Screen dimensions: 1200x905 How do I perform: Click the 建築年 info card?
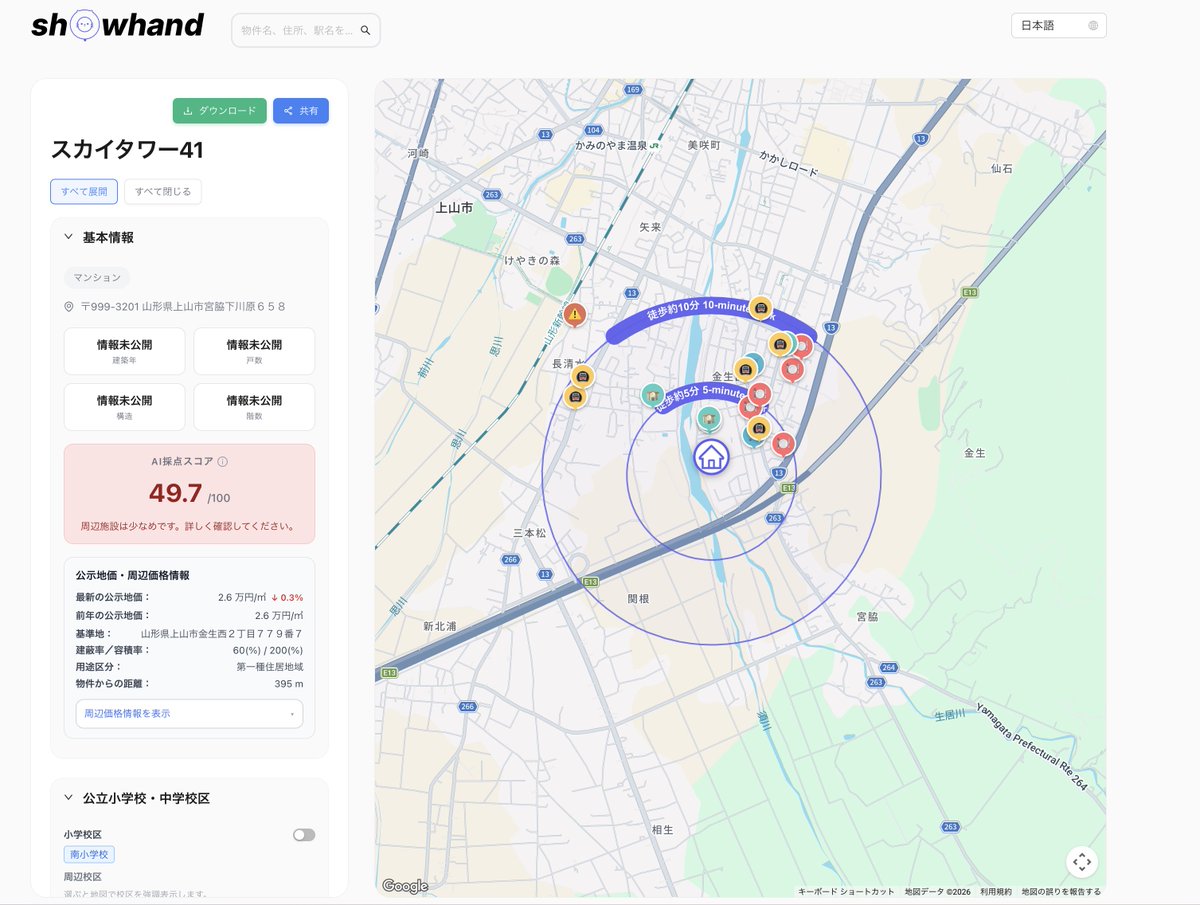[x=124, y=351]
